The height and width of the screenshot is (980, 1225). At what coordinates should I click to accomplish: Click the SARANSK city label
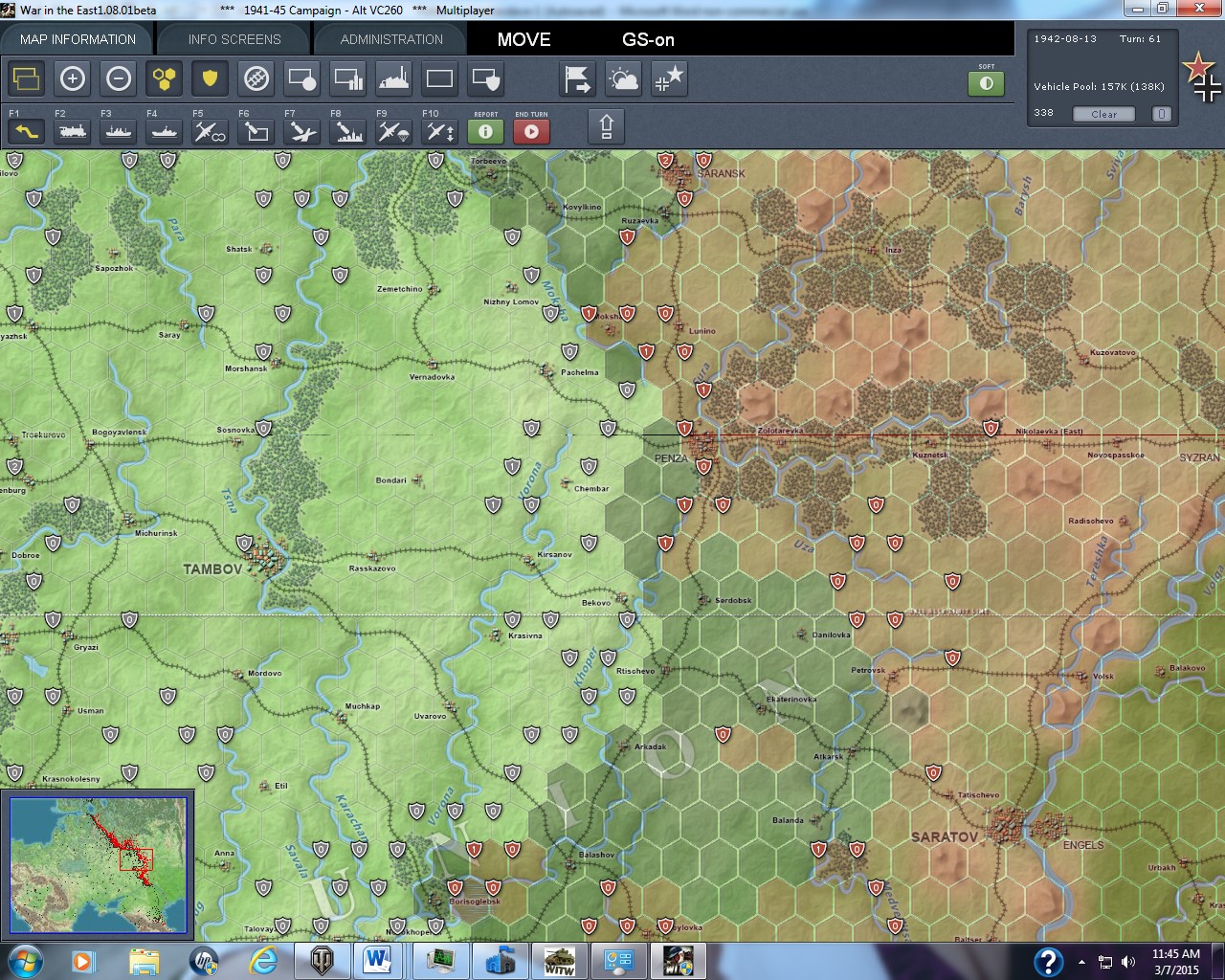[721, 173]
